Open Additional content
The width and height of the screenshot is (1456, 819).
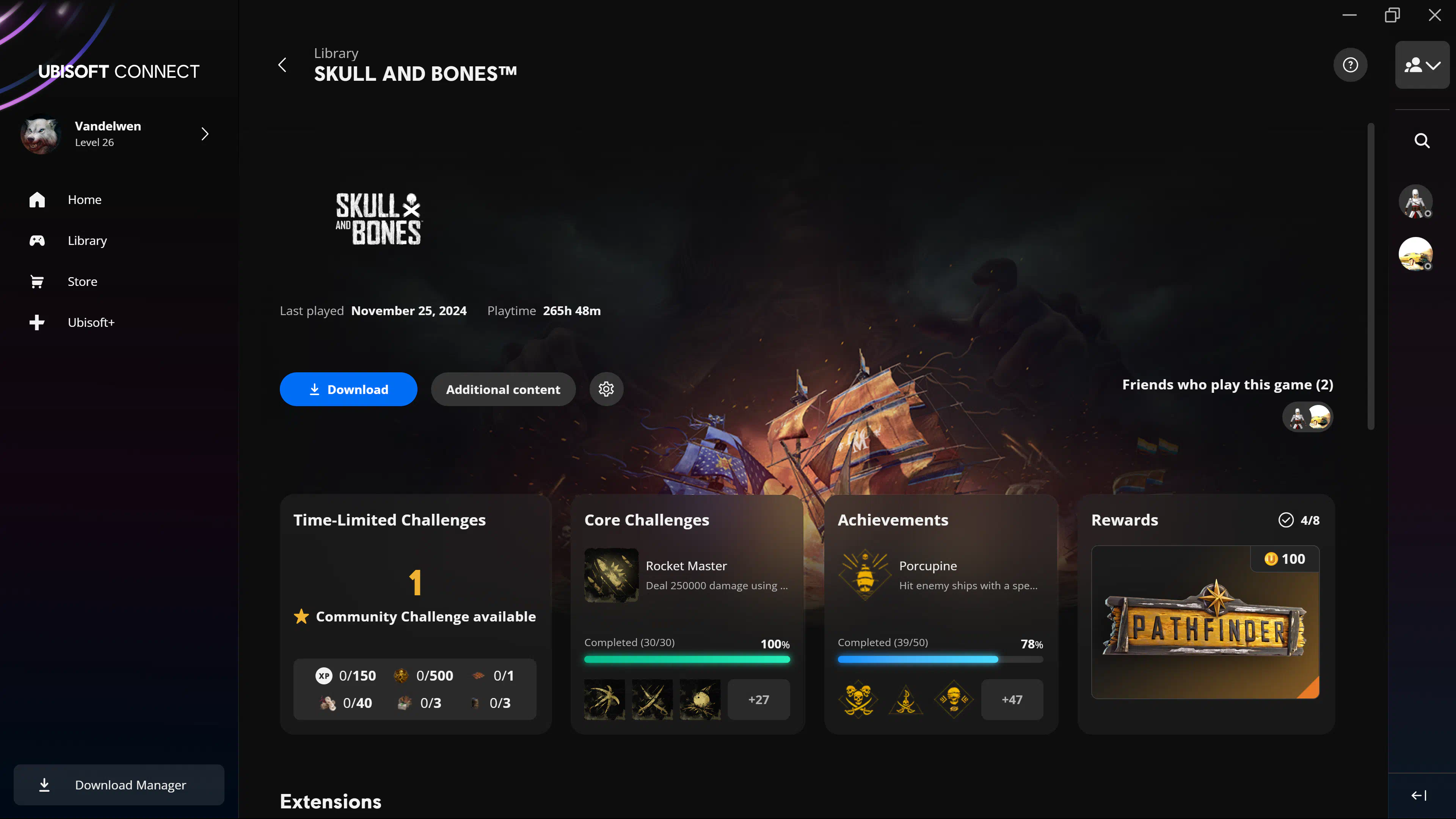pyautogui.click(x=502, y=389)
